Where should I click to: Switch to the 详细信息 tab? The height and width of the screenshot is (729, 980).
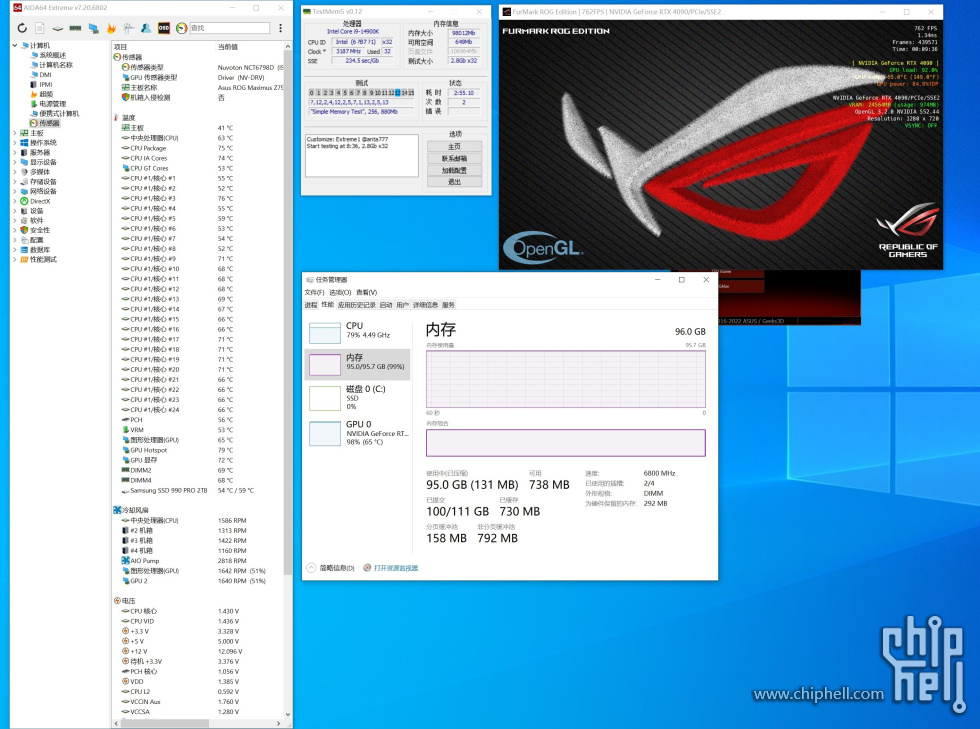pyautogui.click(x=425, y=305)
